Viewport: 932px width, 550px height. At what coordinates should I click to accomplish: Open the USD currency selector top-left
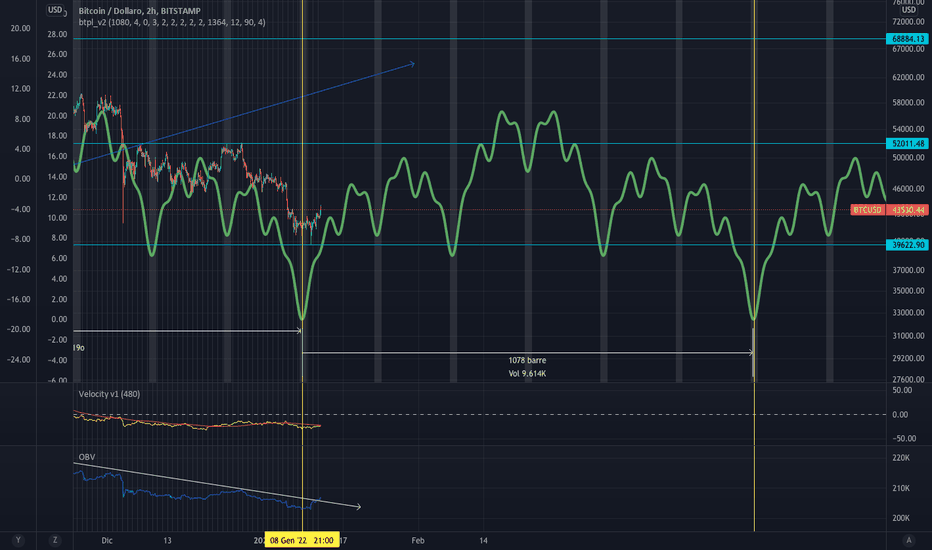tap(55, 10)
